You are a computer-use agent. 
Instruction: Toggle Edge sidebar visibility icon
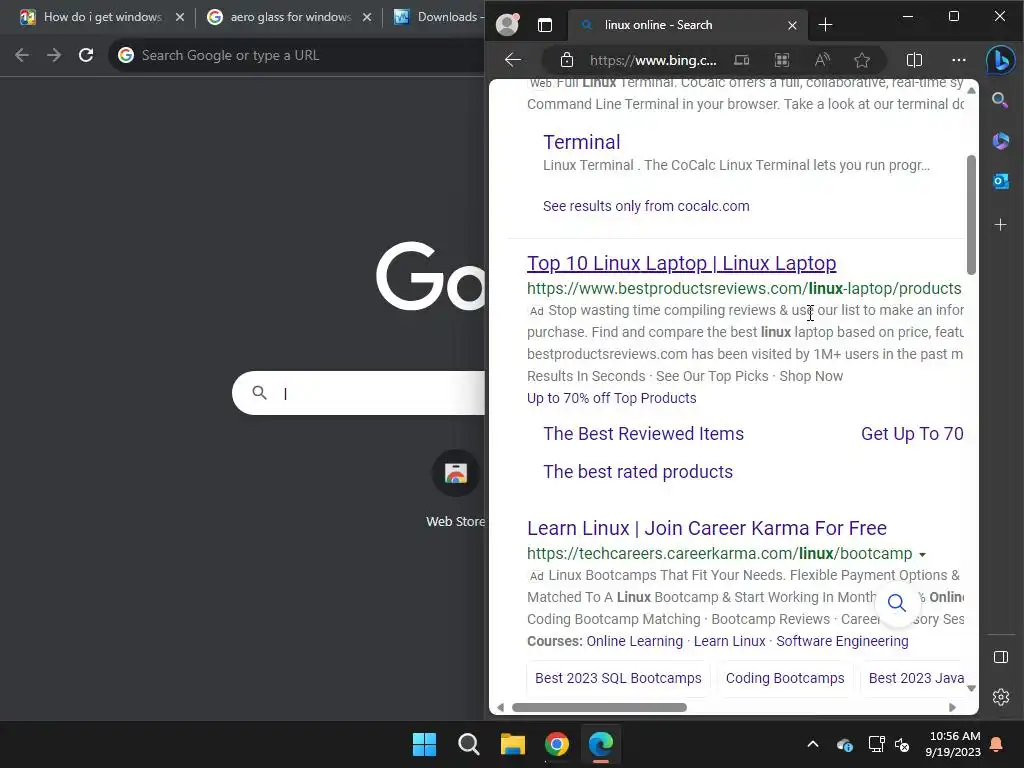(1000, 657)
